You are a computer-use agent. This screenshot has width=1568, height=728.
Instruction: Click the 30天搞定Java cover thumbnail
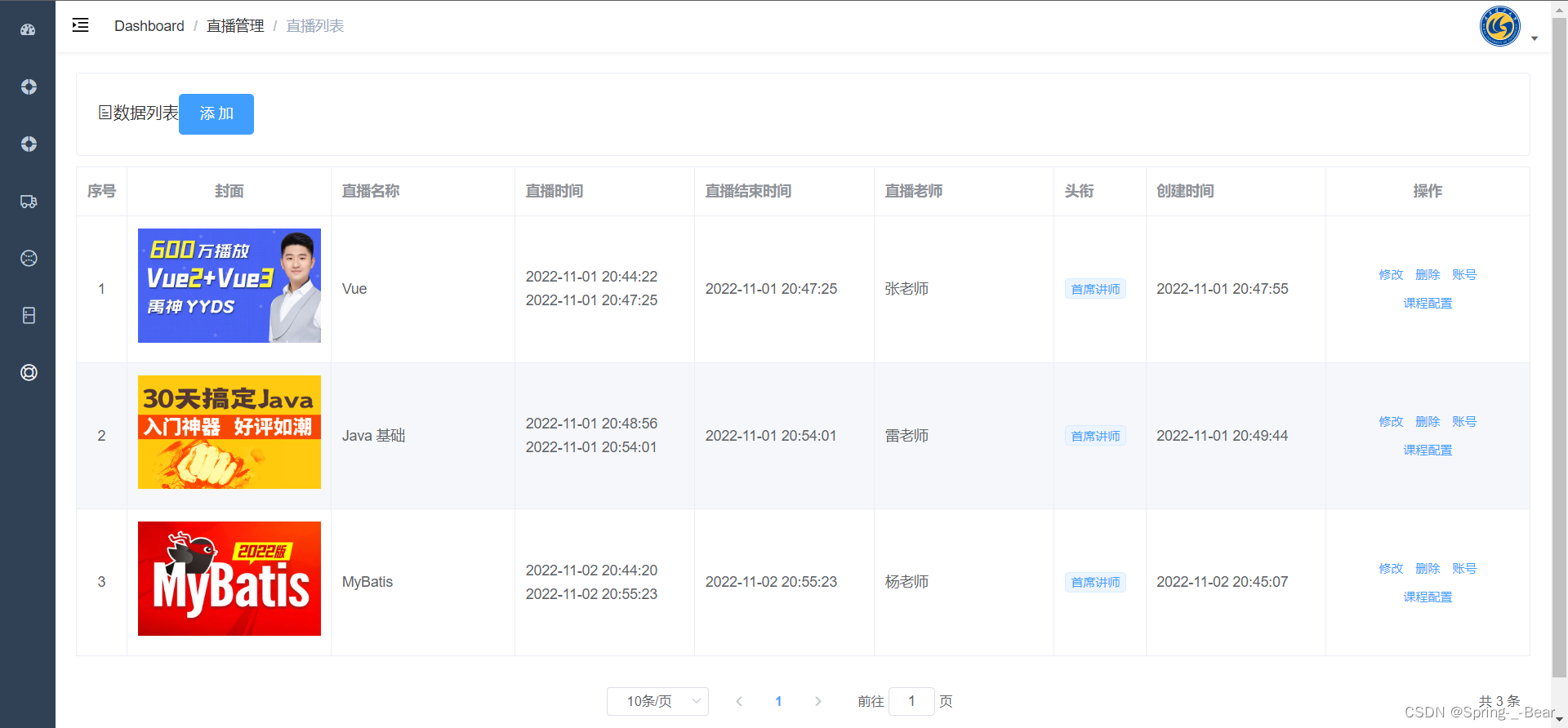pyautogui.click(x=229, y=432)
